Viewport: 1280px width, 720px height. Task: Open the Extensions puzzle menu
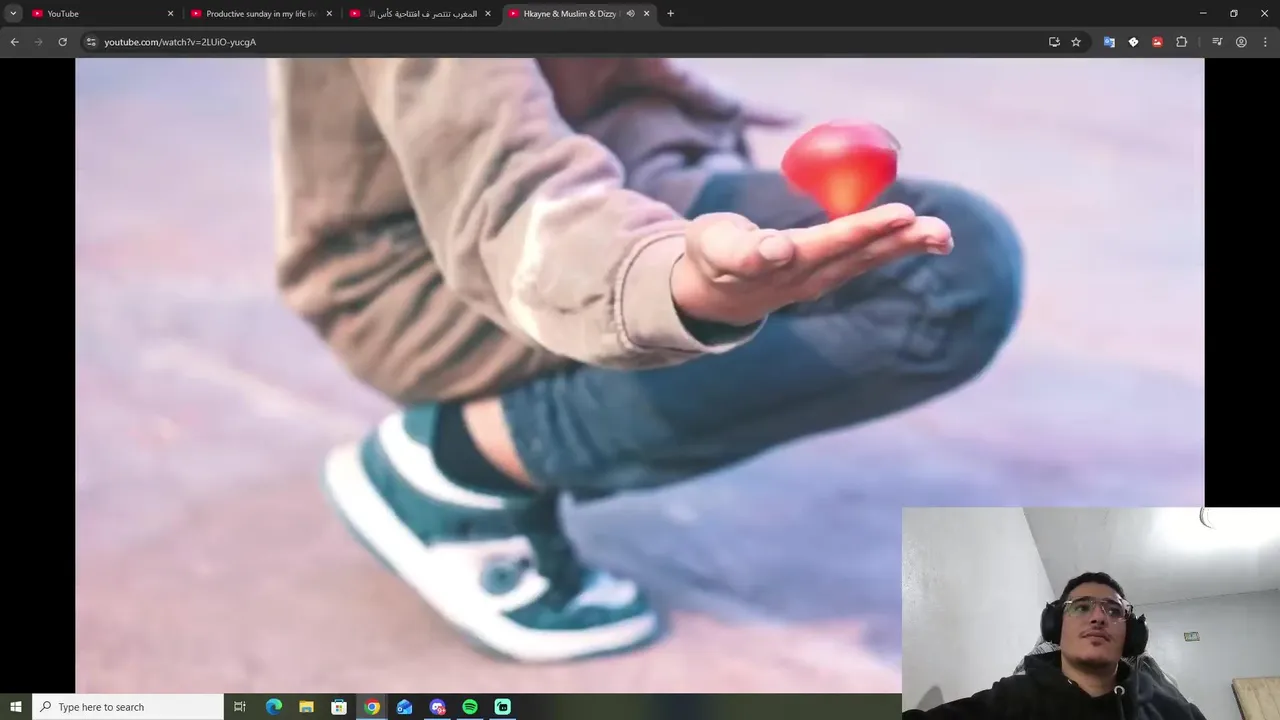[x=1181, y=42]
